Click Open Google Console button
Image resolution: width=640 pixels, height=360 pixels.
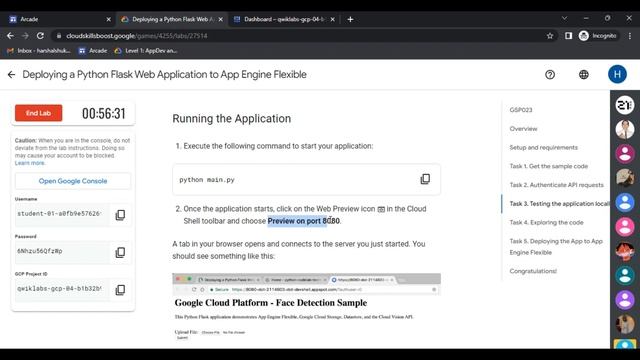point(73,181)
